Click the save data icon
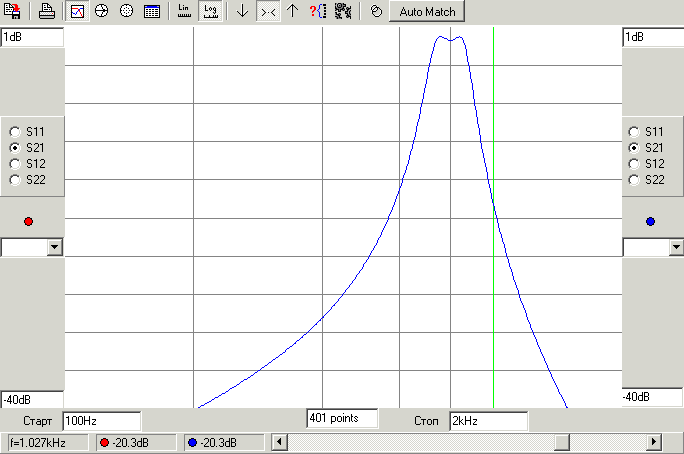Viewport: 684px width, 454px height. click(x=12, y=11)
